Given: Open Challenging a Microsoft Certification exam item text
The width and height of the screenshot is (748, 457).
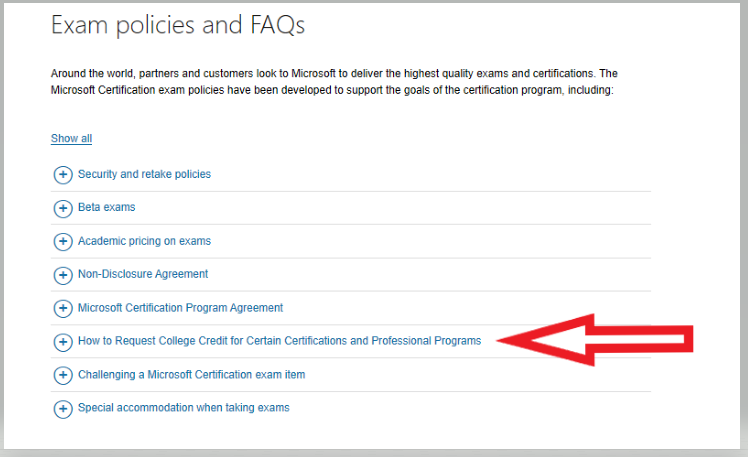Looking at the screenshot, I should tap(192, 374).
